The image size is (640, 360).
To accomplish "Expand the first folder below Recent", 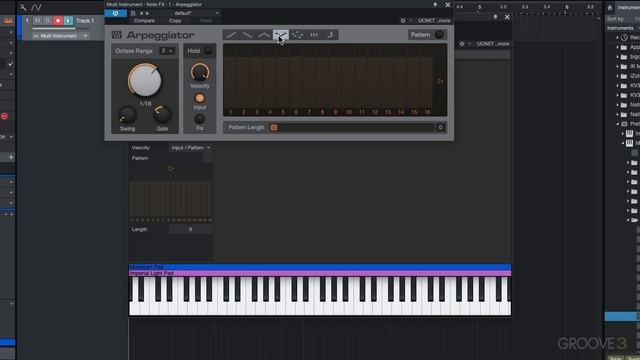I will coord(618,47).
